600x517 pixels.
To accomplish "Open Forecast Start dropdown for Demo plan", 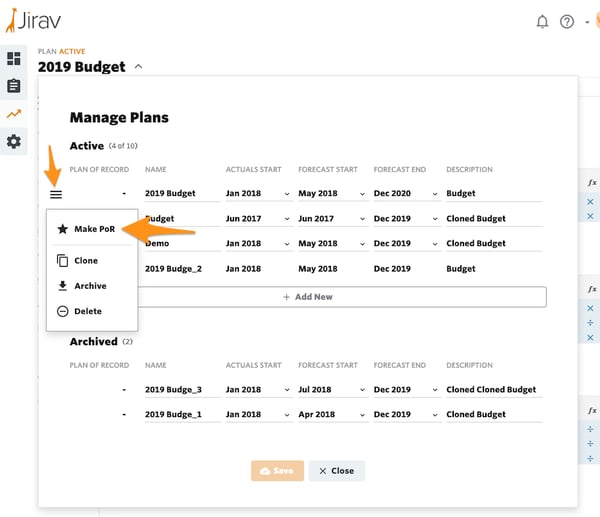I will [333, 244].
